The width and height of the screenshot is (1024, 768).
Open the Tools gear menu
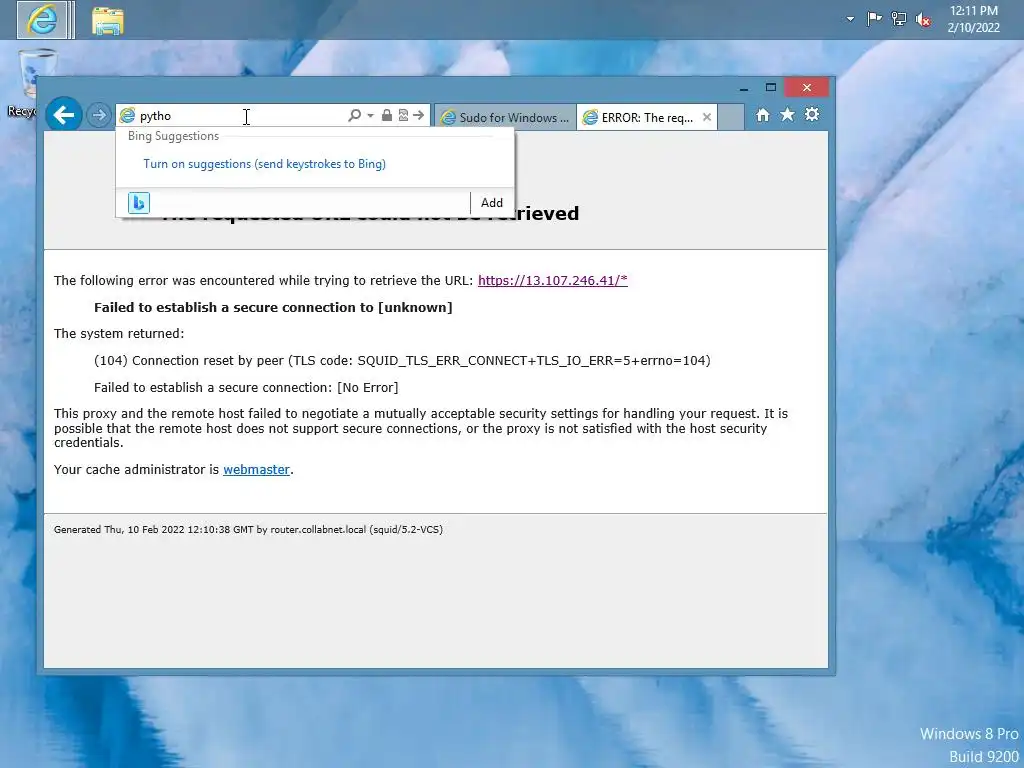812,115
